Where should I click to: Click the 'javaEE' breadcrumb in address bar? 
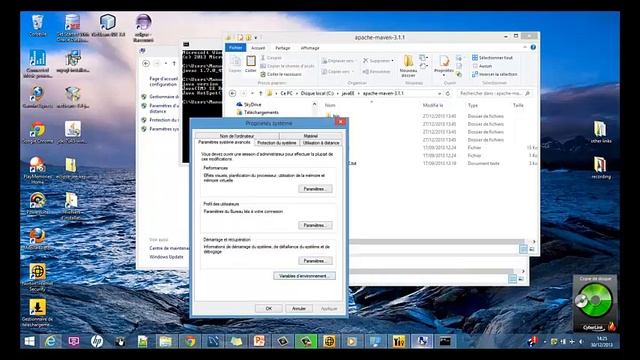click(x=348, y=93)
